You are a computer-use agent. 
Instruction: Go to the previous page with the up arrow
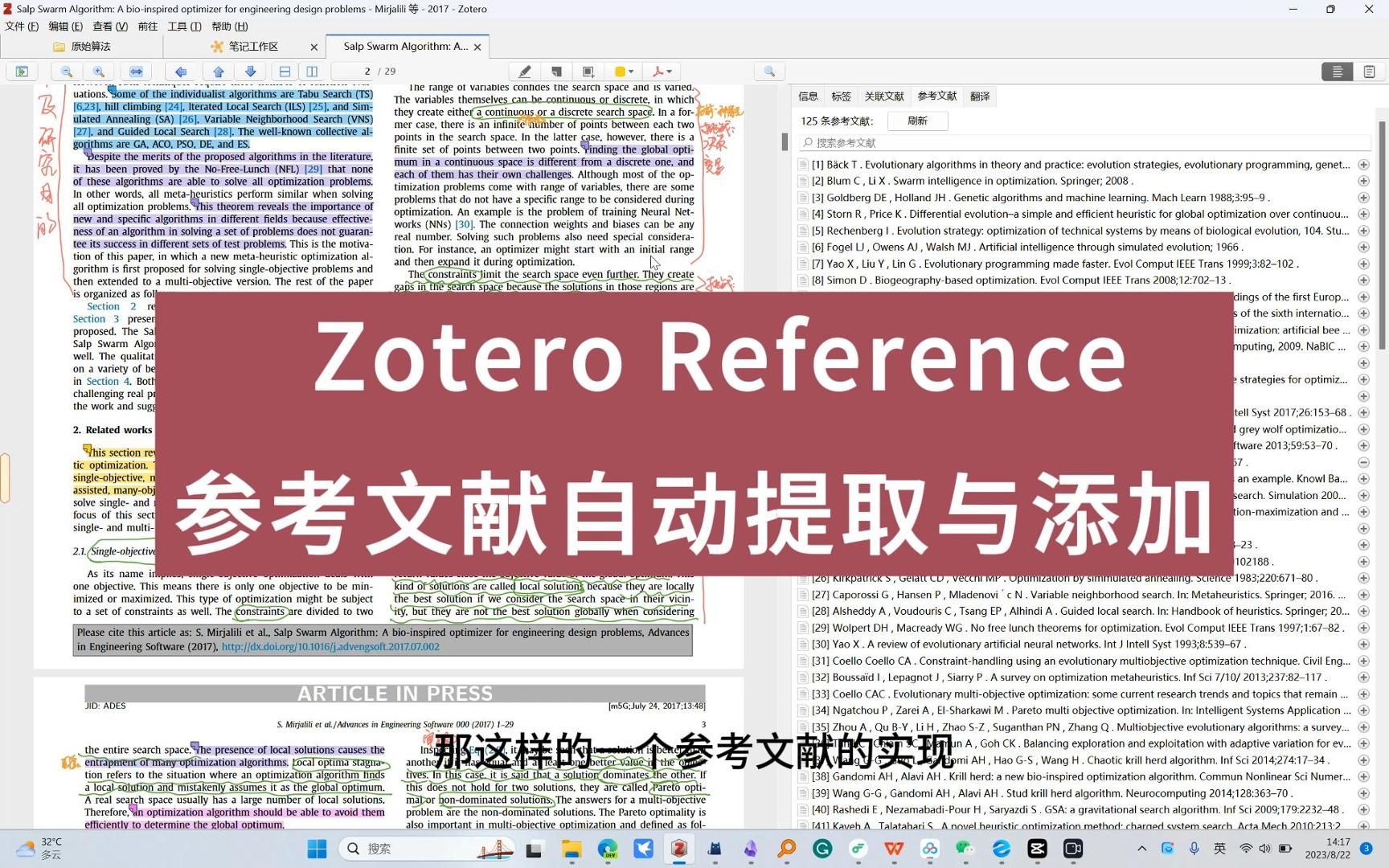tap(218, 72)
